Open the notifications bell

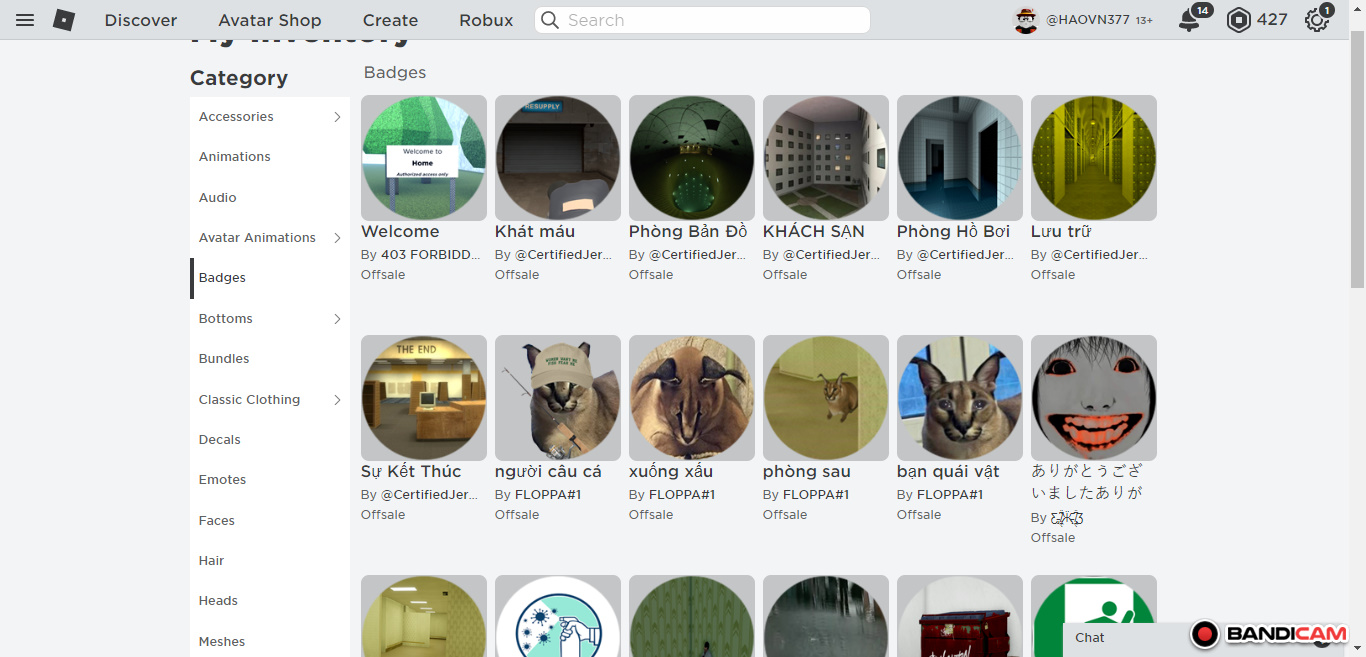pos(1189,20)
